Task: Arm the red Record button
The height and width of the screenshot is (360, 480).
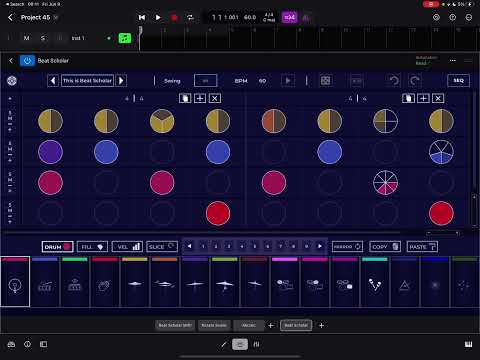Action: click(174, 17)
